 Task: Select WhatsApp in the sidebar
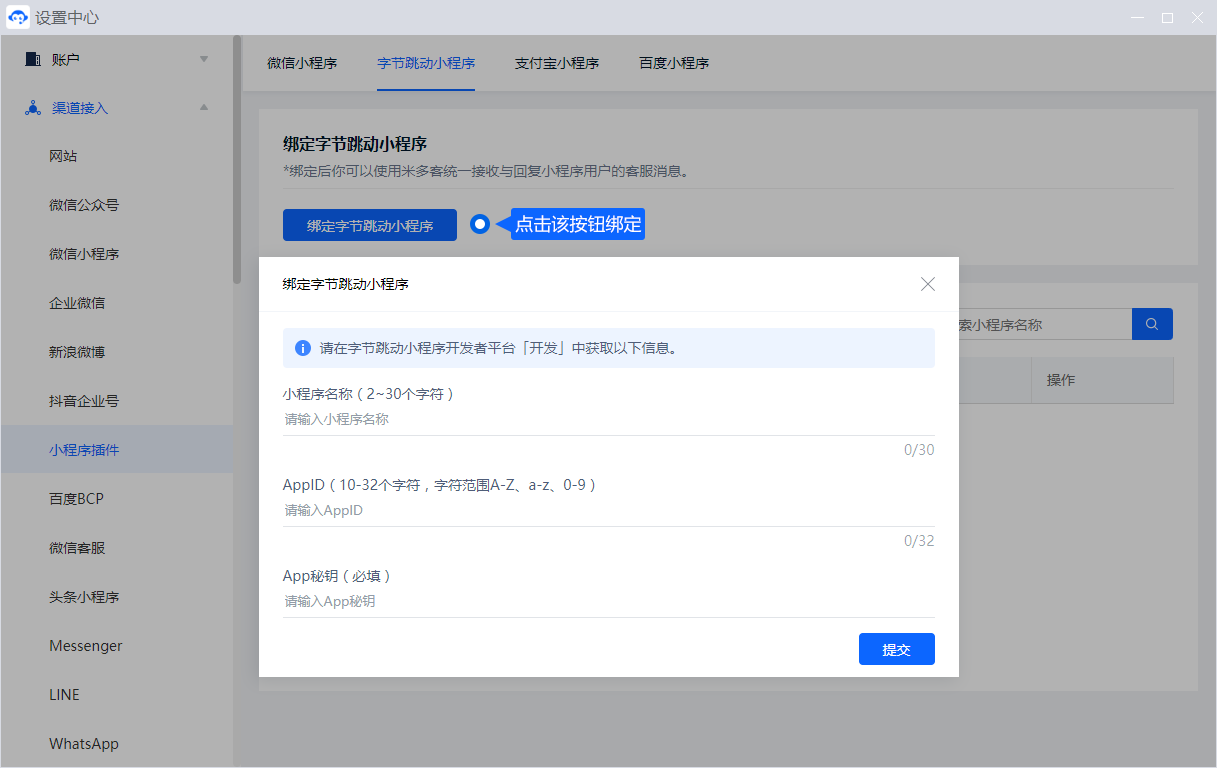click(x=84, y=744)
